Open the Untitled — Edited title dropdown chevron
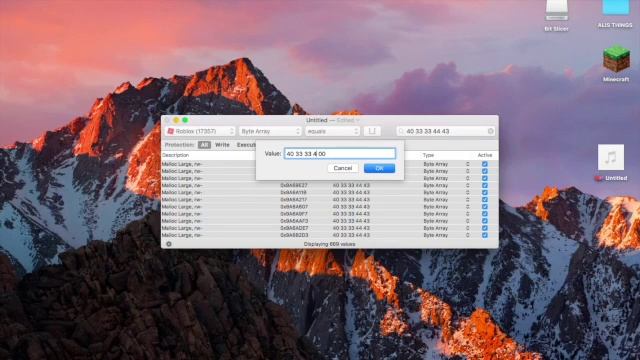This screenshot has height=360, width=640. pyautogui.click(x=358, y=120)
